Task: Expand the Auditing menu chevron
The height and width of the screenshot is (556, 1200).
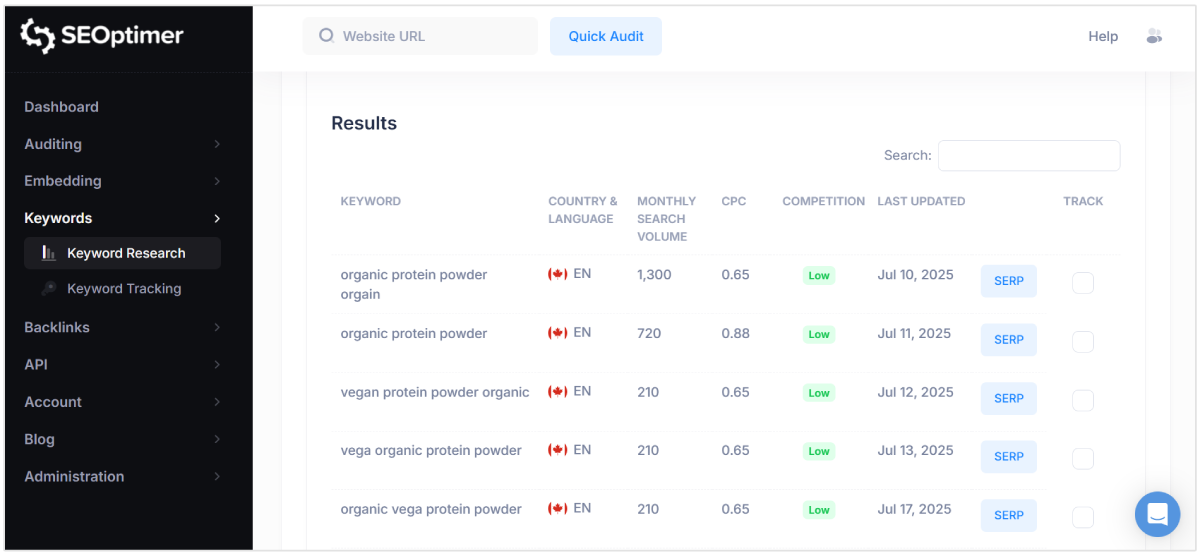Action: (x=217, y=144)
